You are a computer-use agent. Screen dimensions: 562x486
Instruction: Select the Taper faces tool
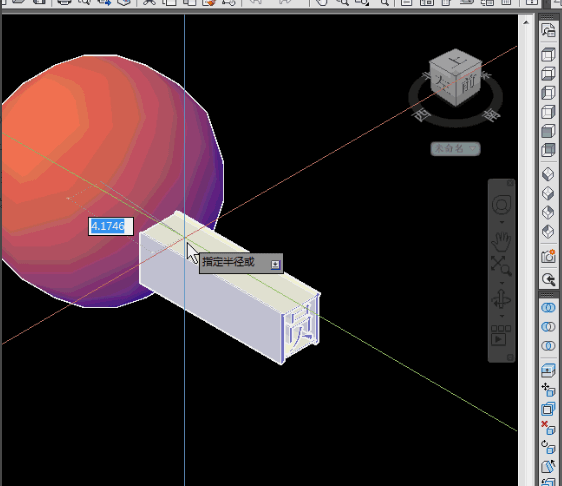point(548,466)
